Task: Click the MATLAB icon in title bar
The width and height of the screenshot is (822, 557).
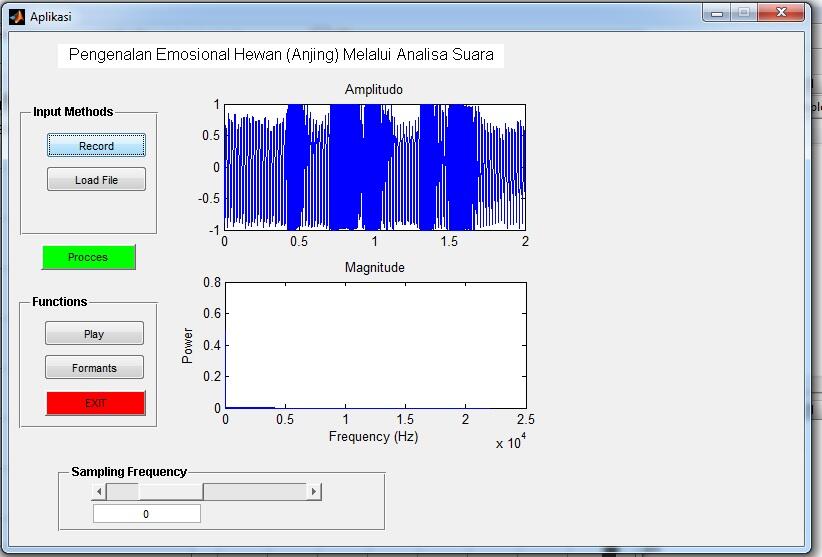Action: pyautogui.click(x=16, y=16)
